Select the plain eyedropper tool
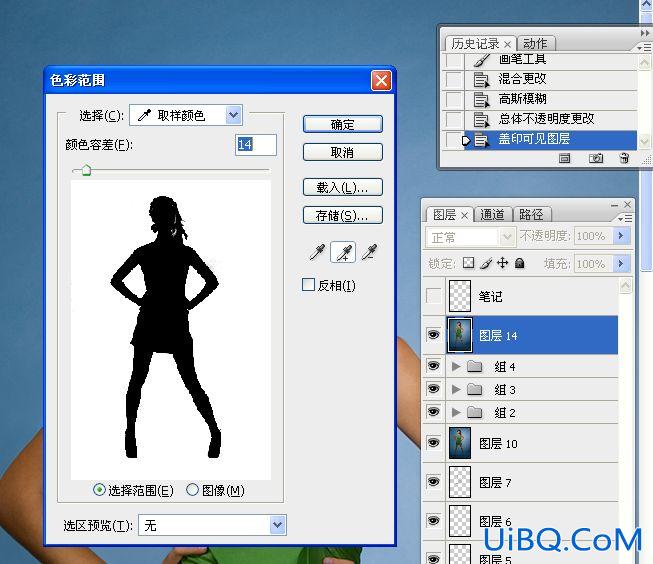653x564 pixels. [317, 252]
